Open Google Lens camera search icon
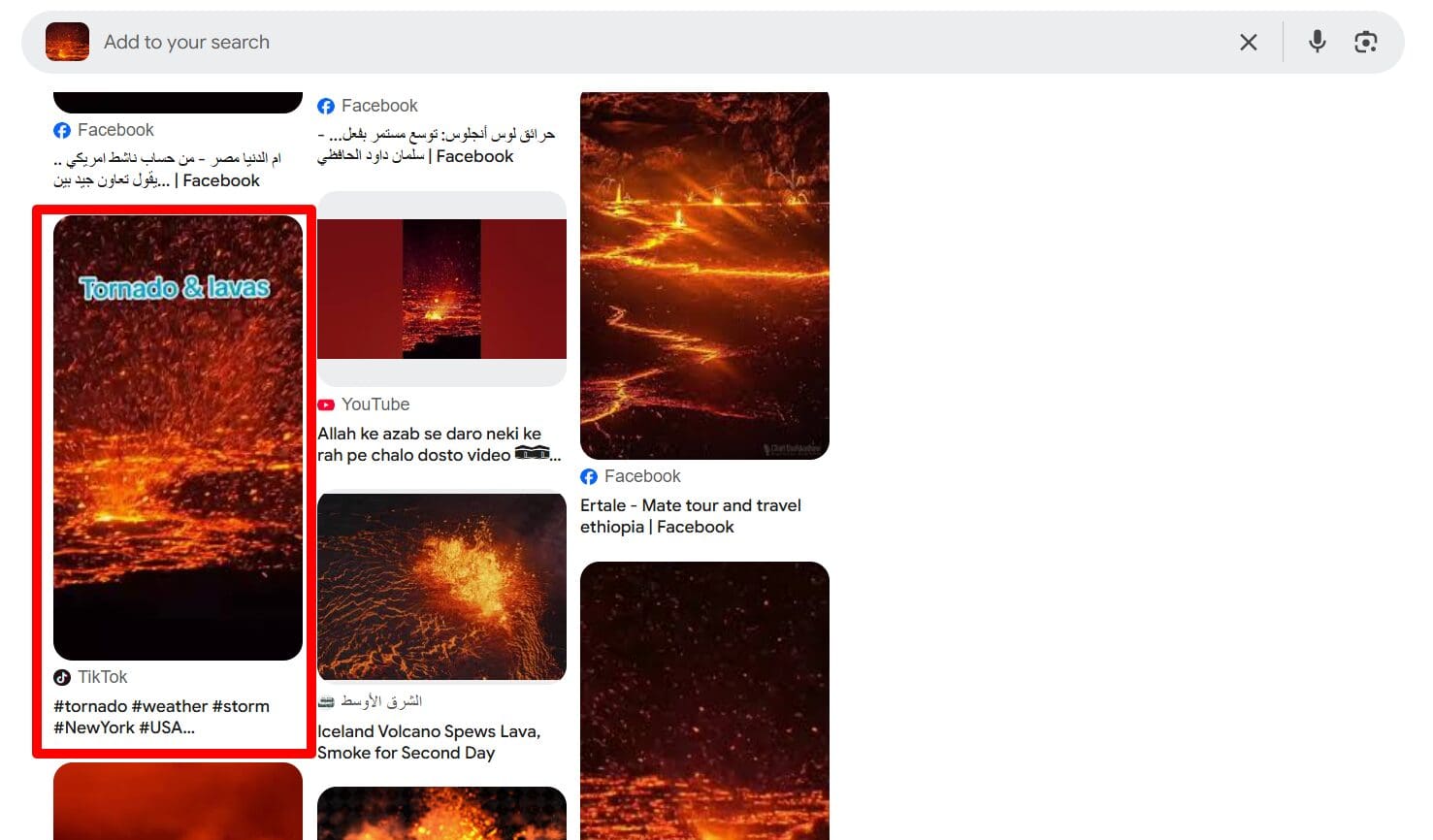Screen dimensions: 1433x840 pos(1365,42)
